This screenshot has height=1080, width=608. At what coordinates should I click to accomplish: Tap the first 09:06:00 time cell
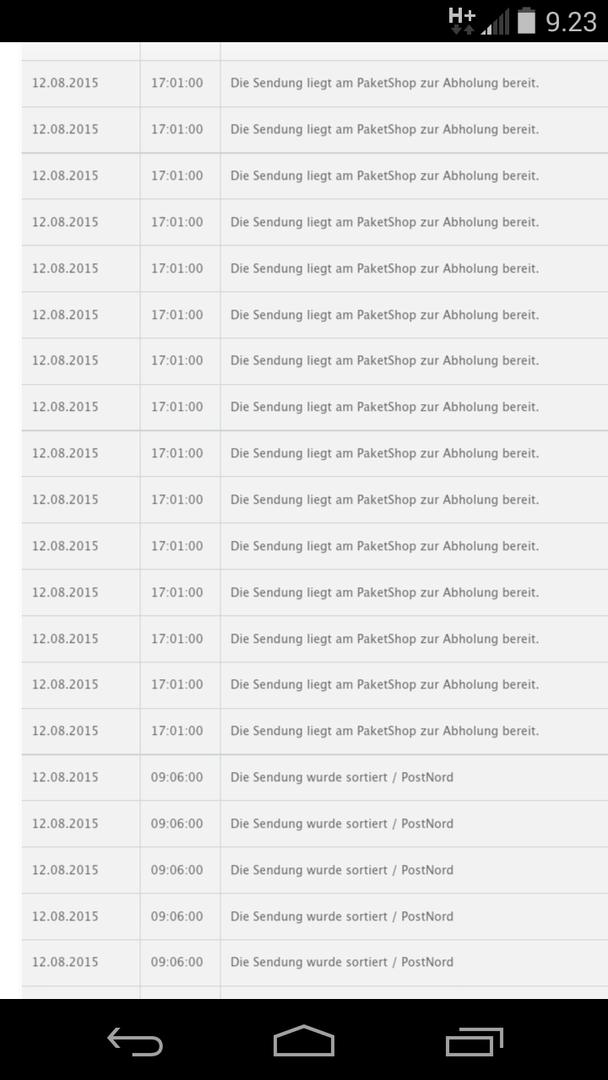click(177, 777)
